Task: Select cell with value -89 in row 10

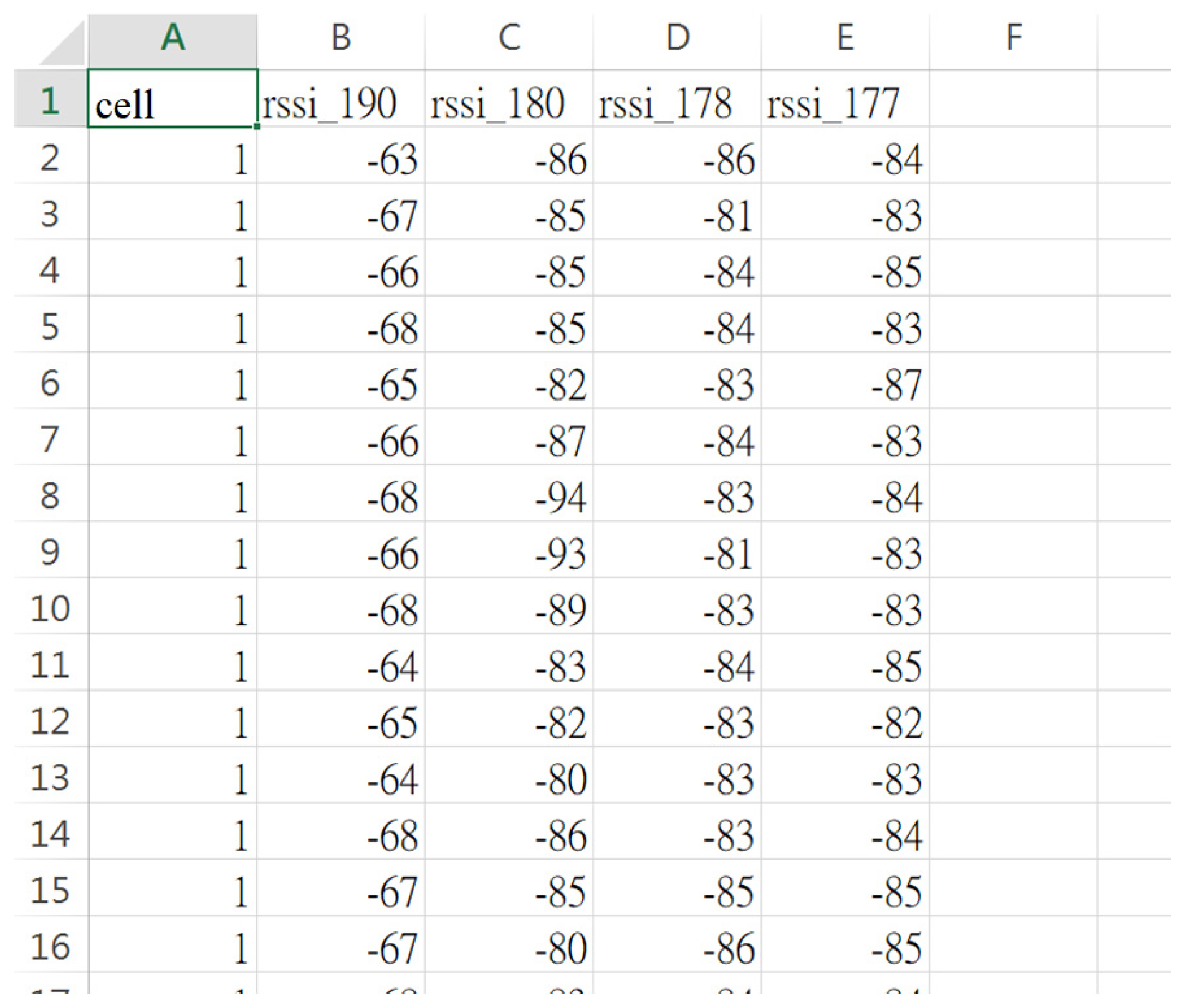Action: pyautogui.click(x=509, y=607)
